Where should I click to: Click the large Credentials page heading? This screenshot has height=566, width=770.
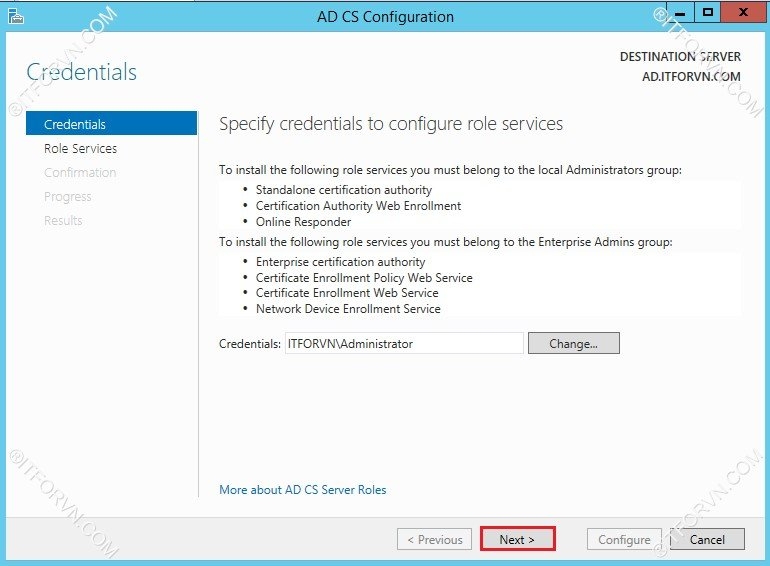(82, 72)
